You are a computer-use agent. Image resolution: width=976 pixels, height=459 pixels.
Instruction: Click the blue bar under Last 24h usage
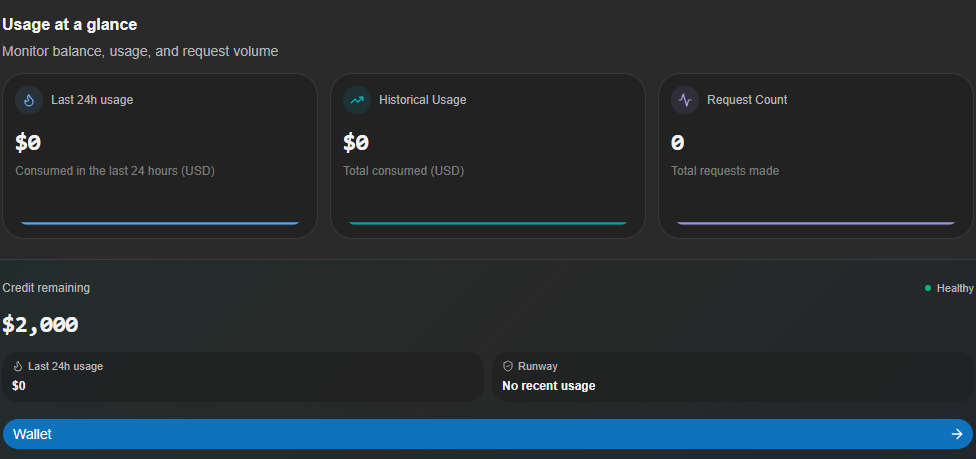(160, 223)
